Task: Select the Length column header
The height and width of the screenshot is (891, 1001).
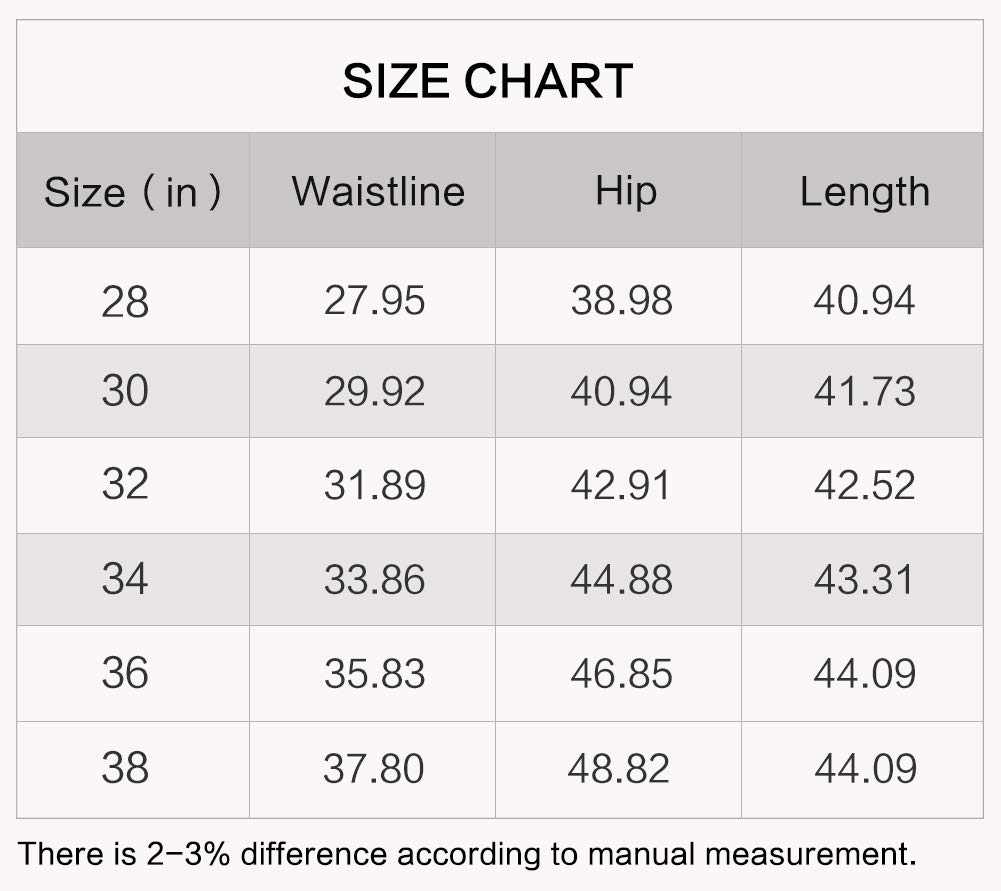Action: click(864, 191)
